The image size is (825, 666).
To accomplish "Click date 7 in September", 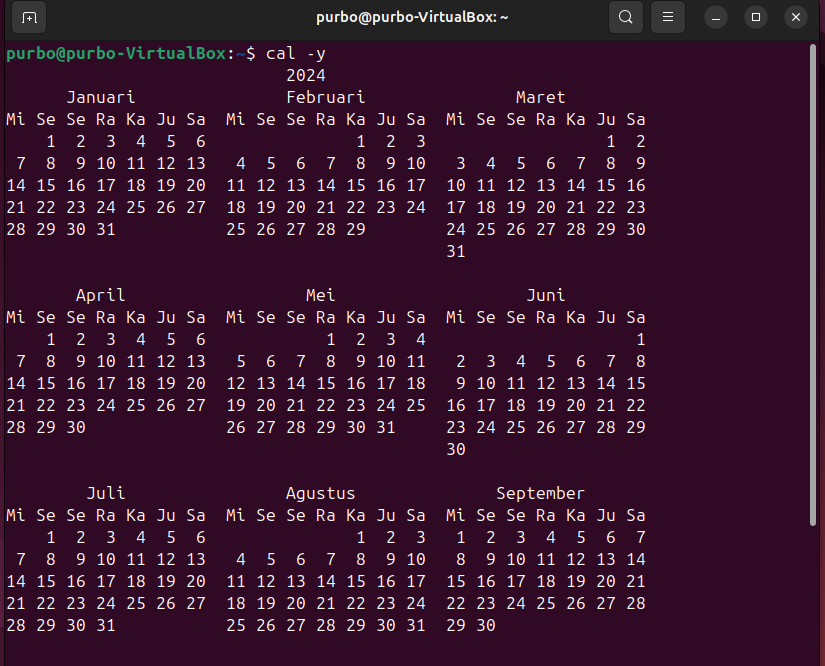I will (641, 537).
